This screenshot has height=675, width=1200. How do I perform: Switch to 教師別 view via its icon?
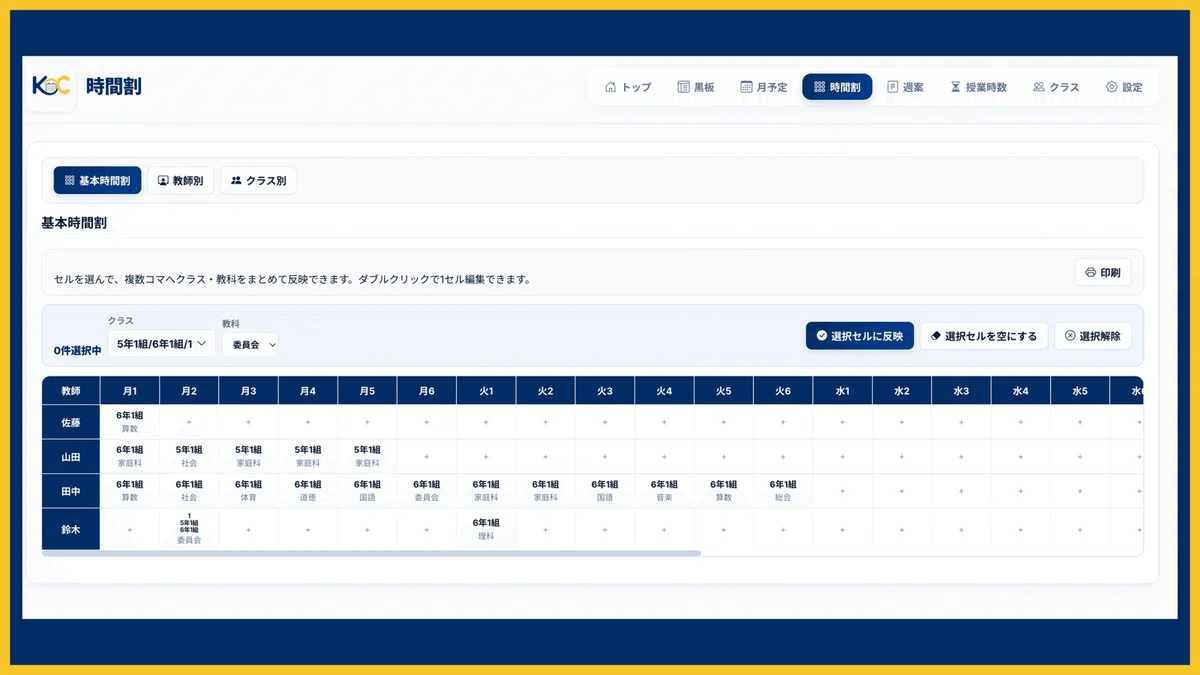(163, 181)
